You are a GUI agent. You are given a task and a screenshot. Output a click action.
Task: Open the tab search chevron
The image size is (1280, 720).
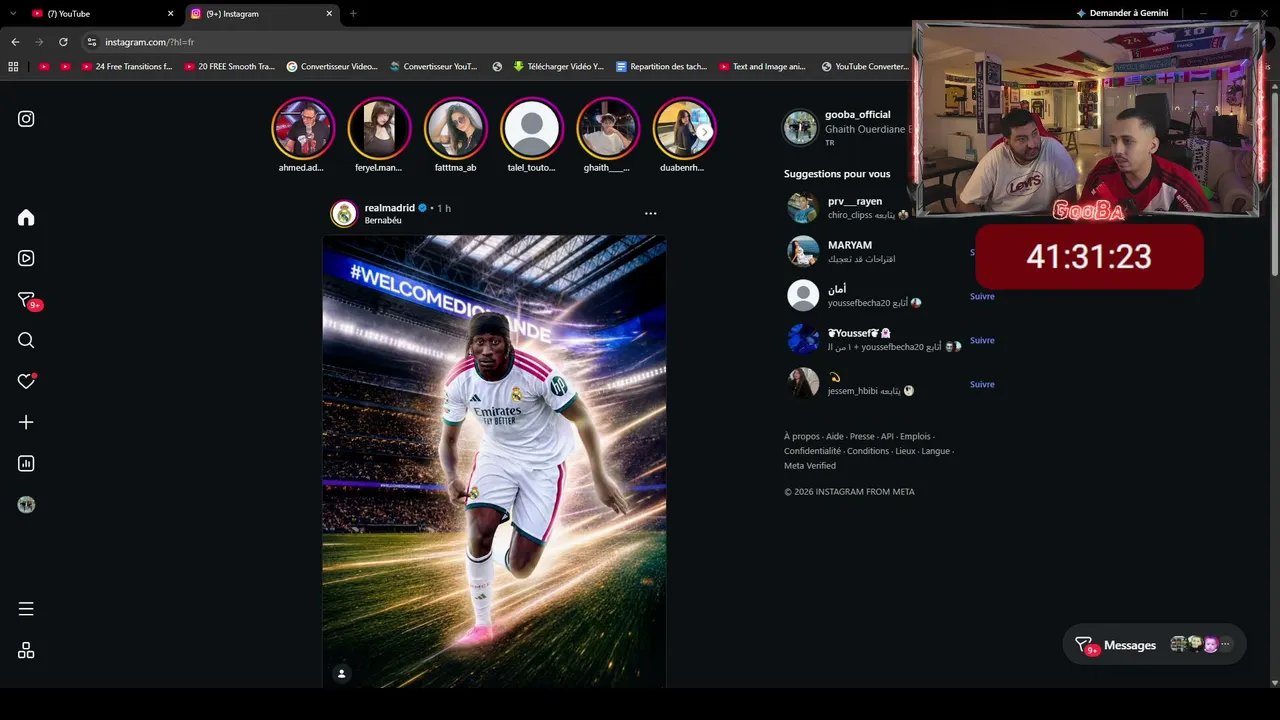13,14
